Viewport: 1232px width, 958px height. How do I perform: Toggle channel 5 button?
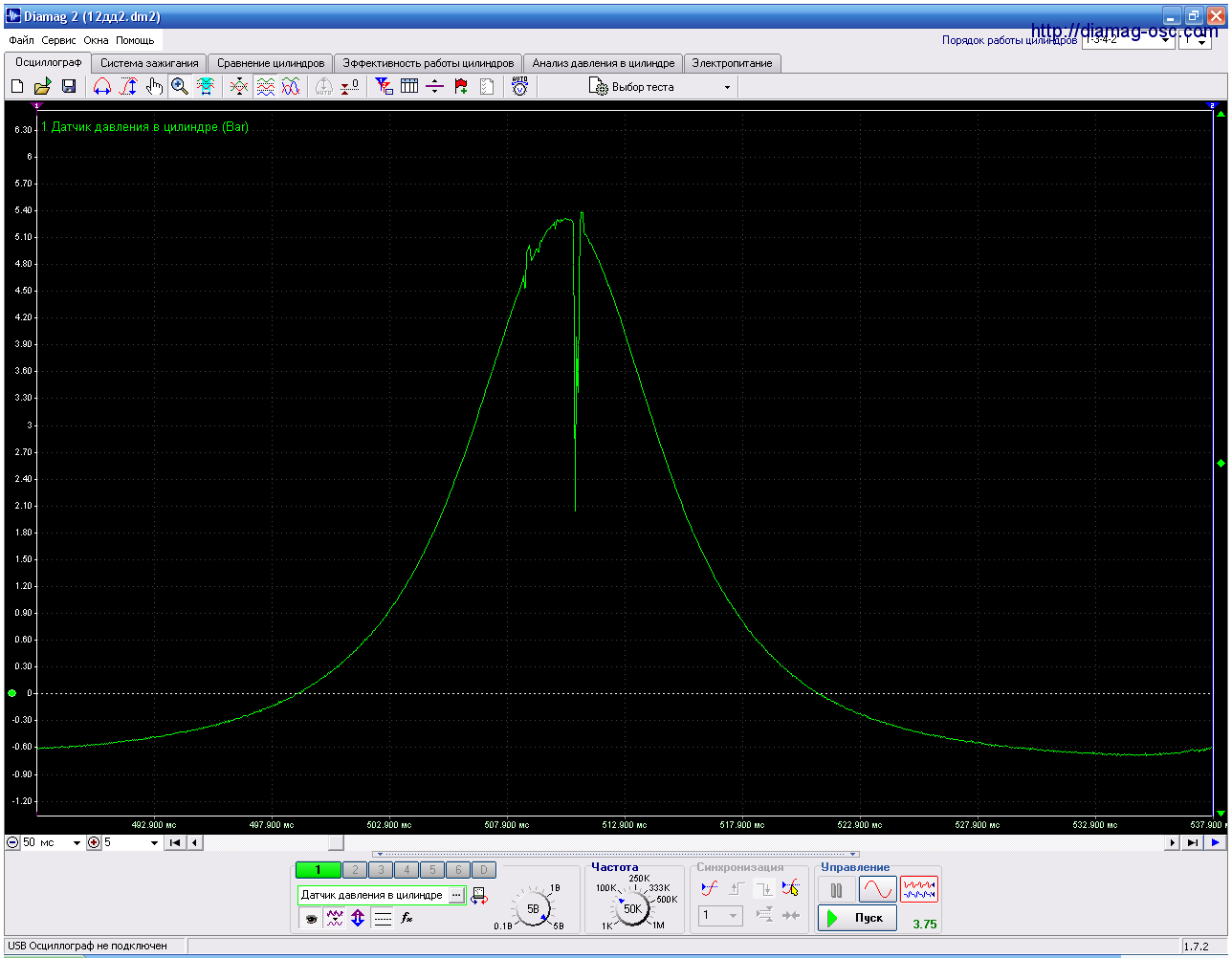coord(432,870)
